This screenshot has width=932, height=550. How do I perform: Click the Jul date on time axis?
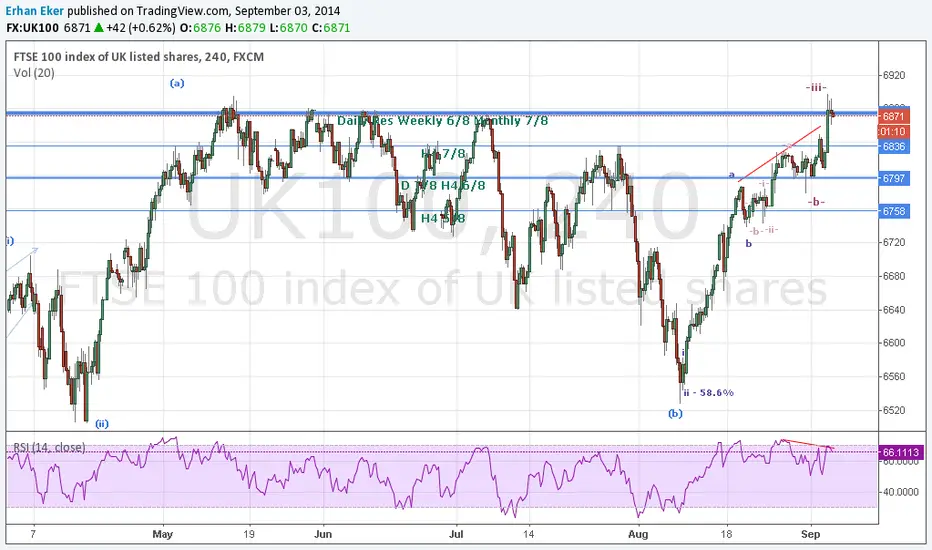pos(456,534)
